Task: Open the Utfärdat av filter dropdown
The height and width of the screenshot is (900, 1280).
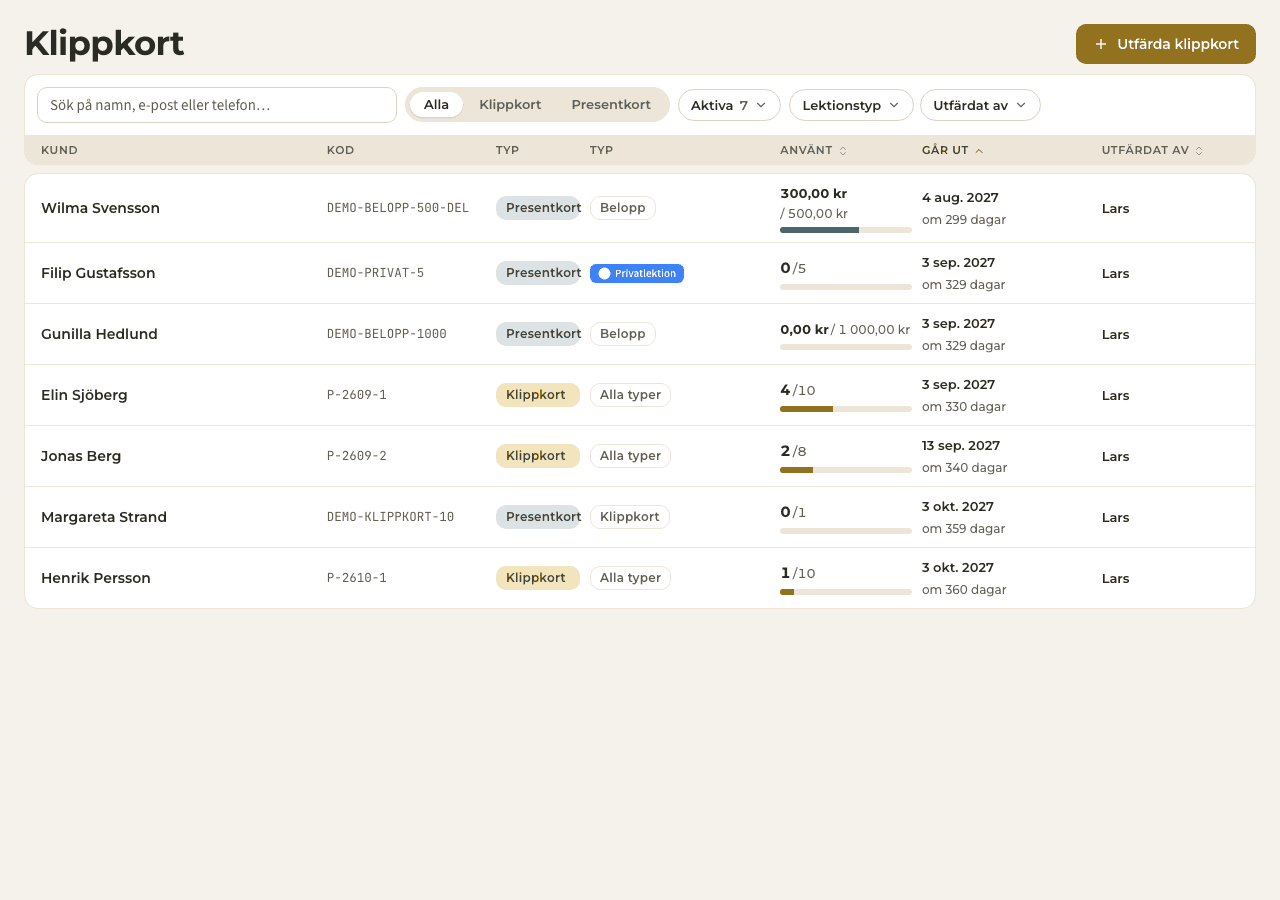Action: 980,105
